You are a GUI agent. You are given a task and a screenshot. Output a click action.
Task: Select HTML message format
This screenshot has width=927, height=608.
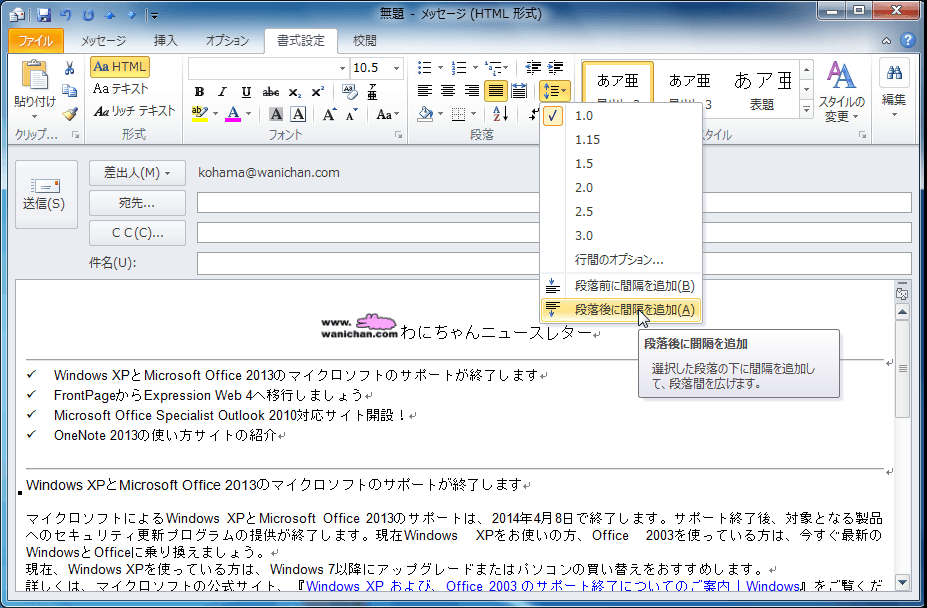[x=119, y=67]
